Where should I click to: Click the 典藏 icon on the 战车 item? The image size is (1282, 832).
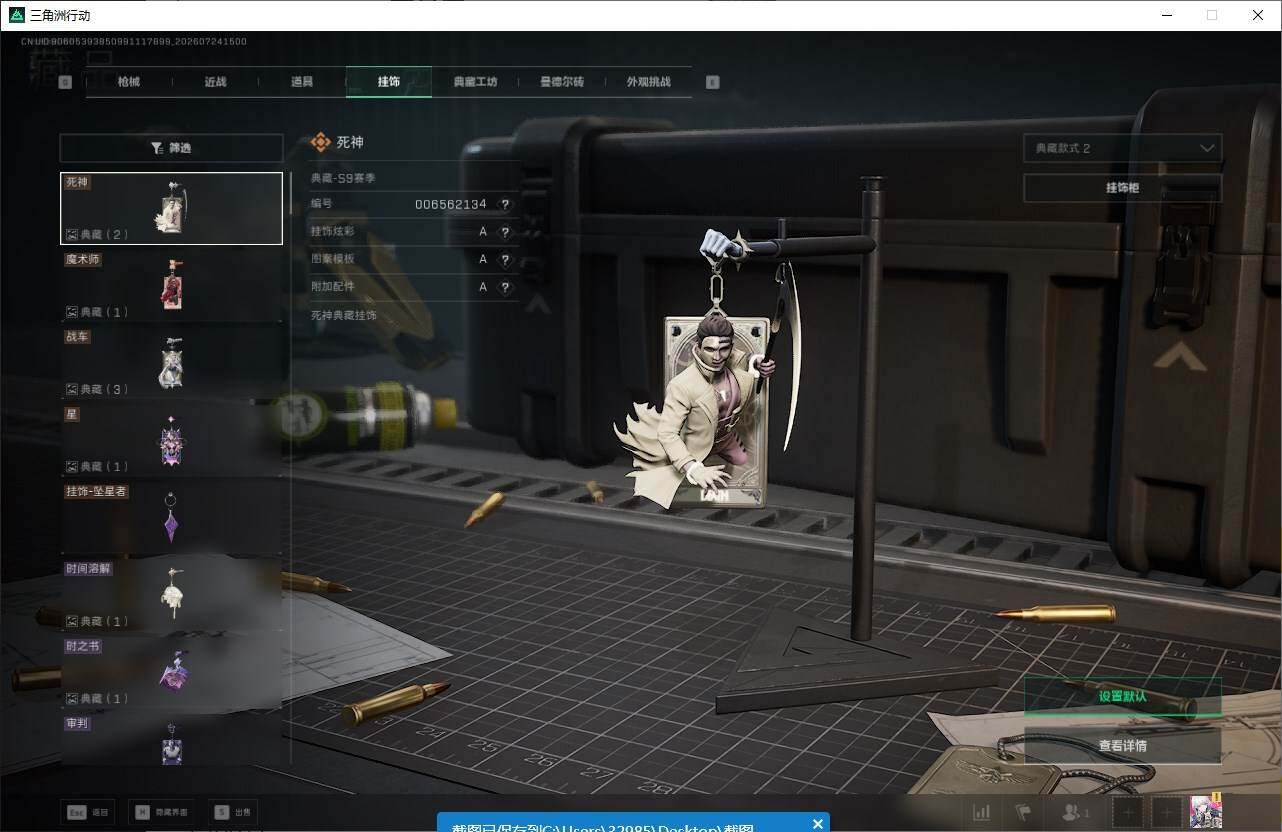coord(72,389)
